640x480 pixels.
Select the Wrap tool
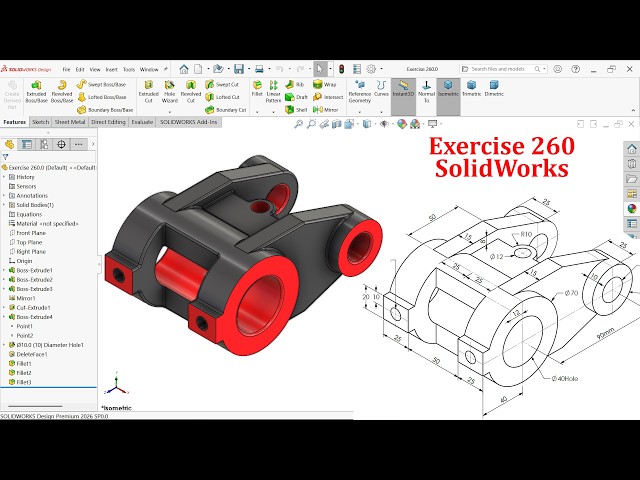(324, 84)
